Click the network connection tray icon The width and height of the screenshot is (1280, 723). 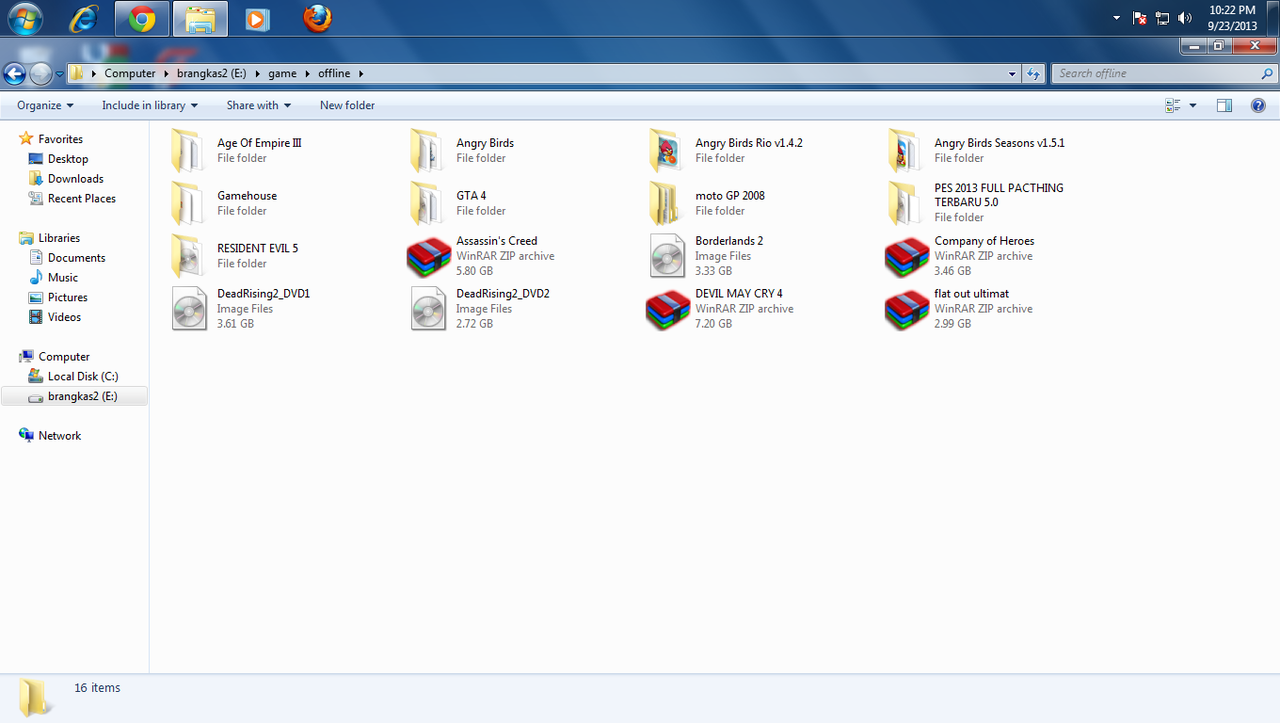coord(1162,18)
